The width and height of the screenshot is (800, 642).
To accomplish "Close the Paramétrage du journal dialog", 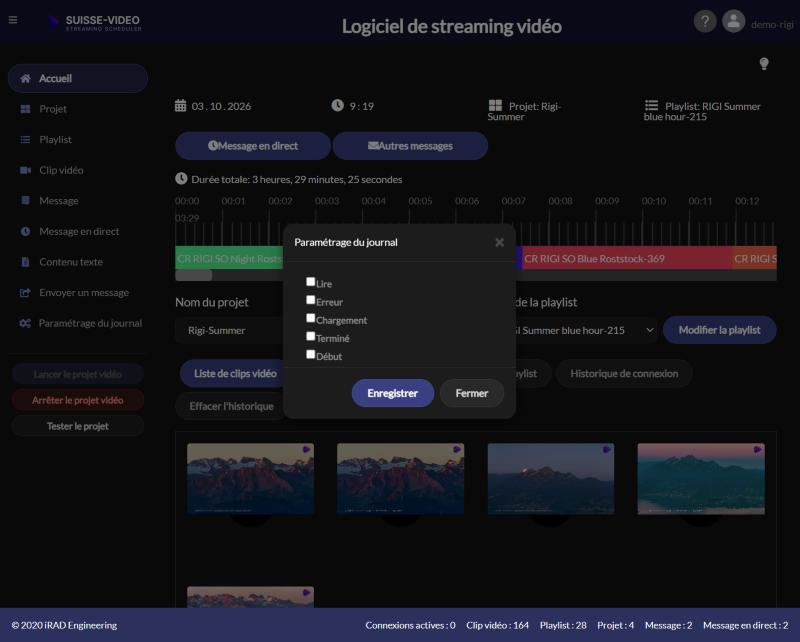I will pyautogui.click(x=499, y=242).
